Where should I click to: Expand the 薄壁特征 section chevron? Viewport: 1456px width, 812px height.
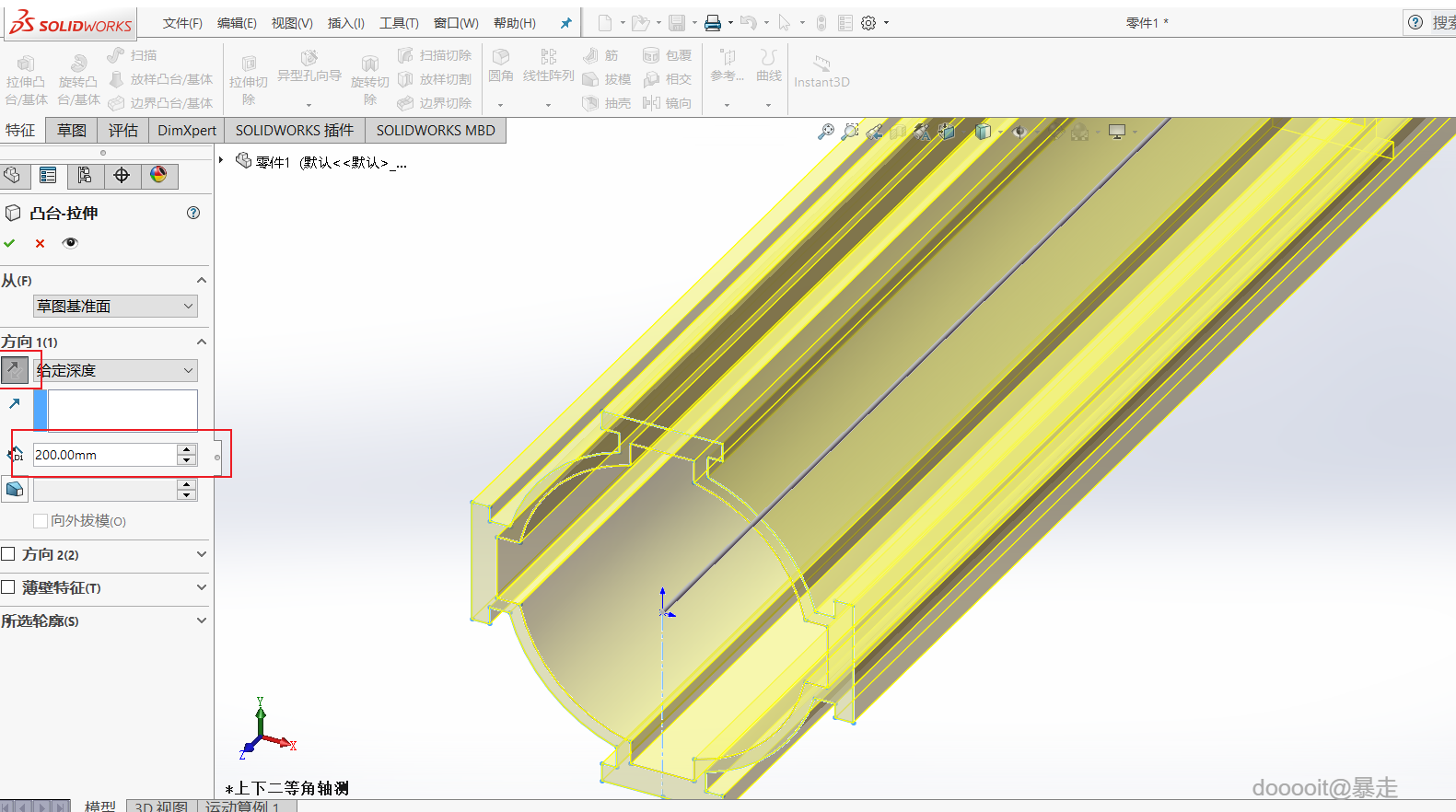point(202,587)
